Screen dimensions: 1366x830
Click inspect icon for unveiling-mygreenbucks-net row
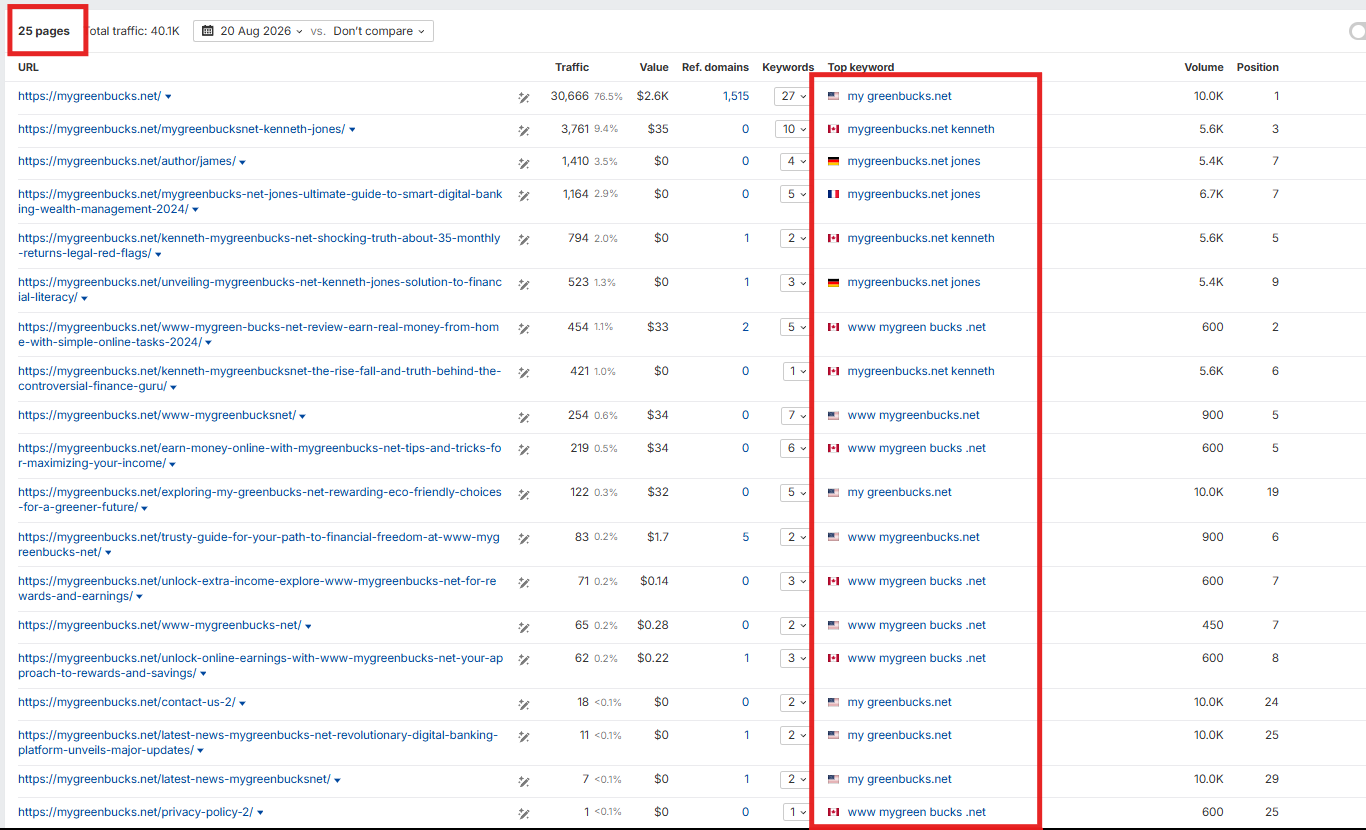pos(523,284)
